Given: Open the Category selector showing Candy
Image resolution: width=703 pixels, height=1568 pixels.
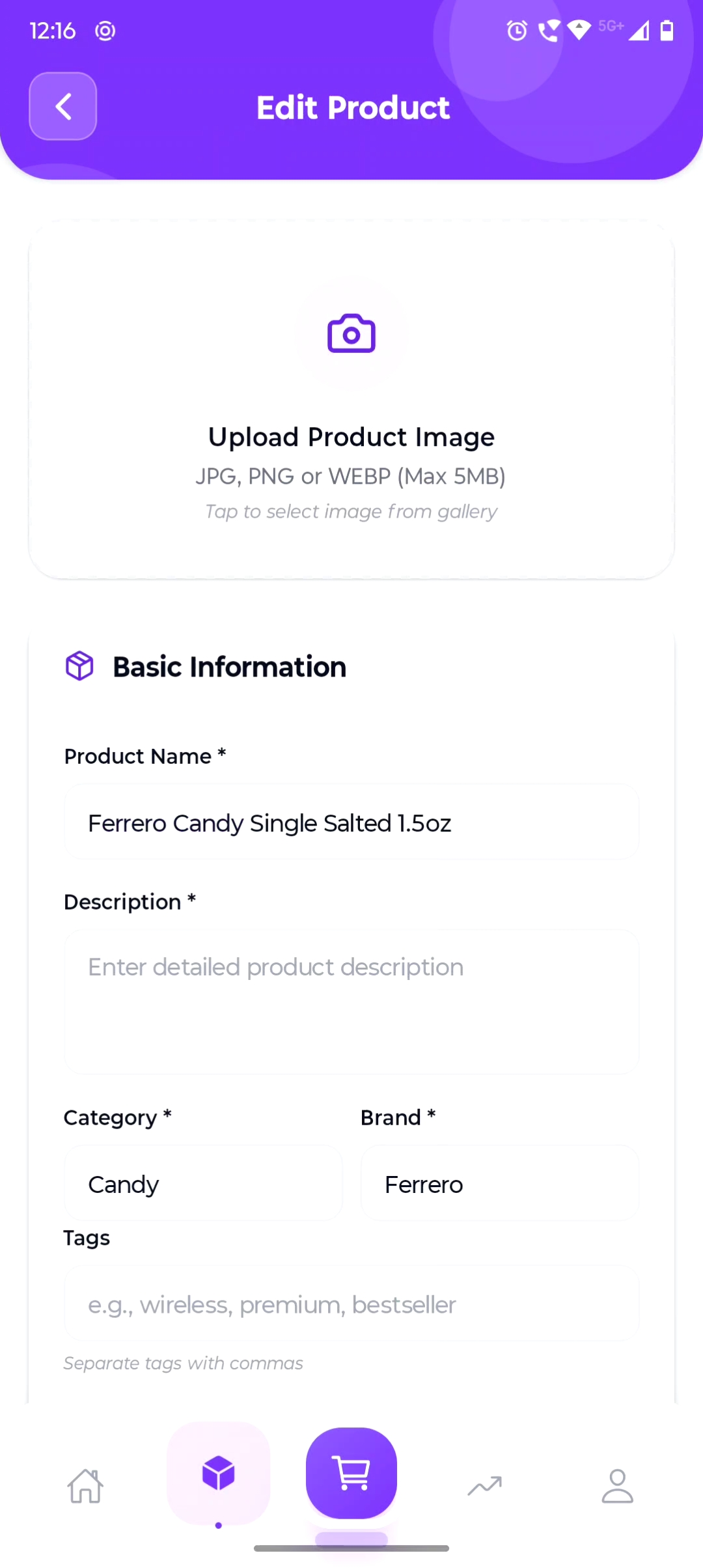Looking at the screenshot, I should pyautogui.click(x=202, y=1183).
